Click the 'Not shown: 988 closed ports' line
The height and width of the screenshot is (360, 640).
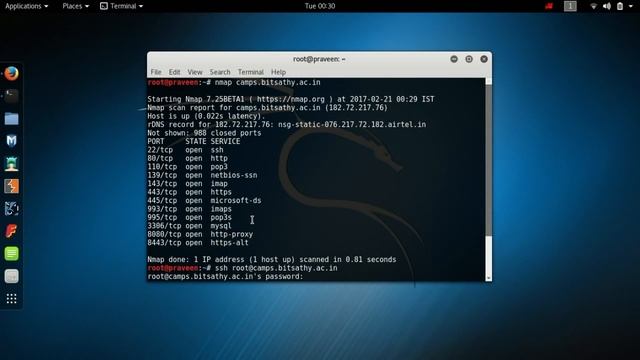204,133
